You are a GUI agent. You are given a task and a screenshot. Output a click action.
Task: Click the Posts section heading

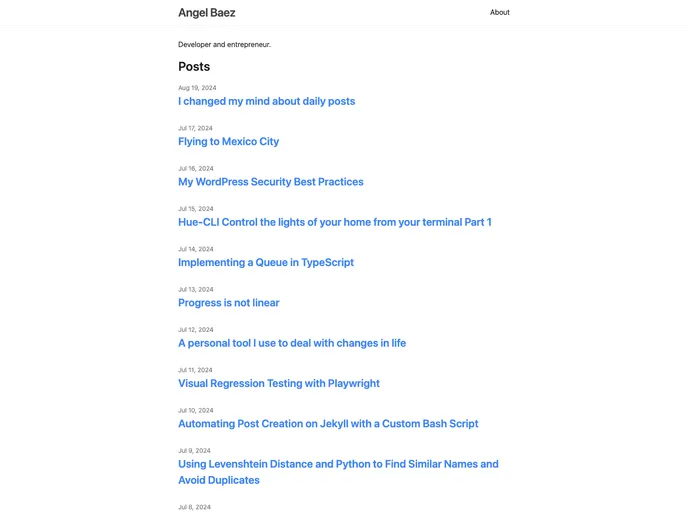coord(194,67)
